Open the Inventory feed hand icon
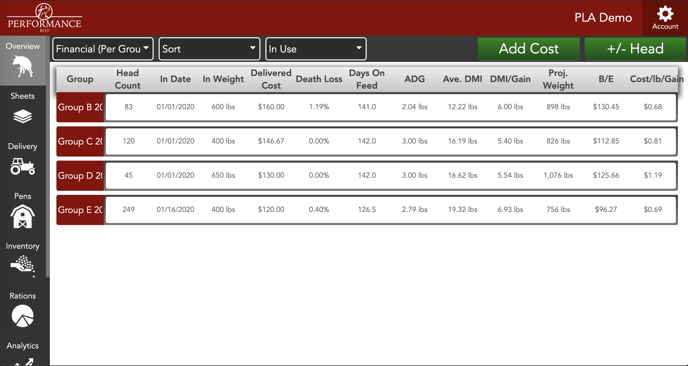This screenshot has height=366, width=688. click(x=22, y=266)
